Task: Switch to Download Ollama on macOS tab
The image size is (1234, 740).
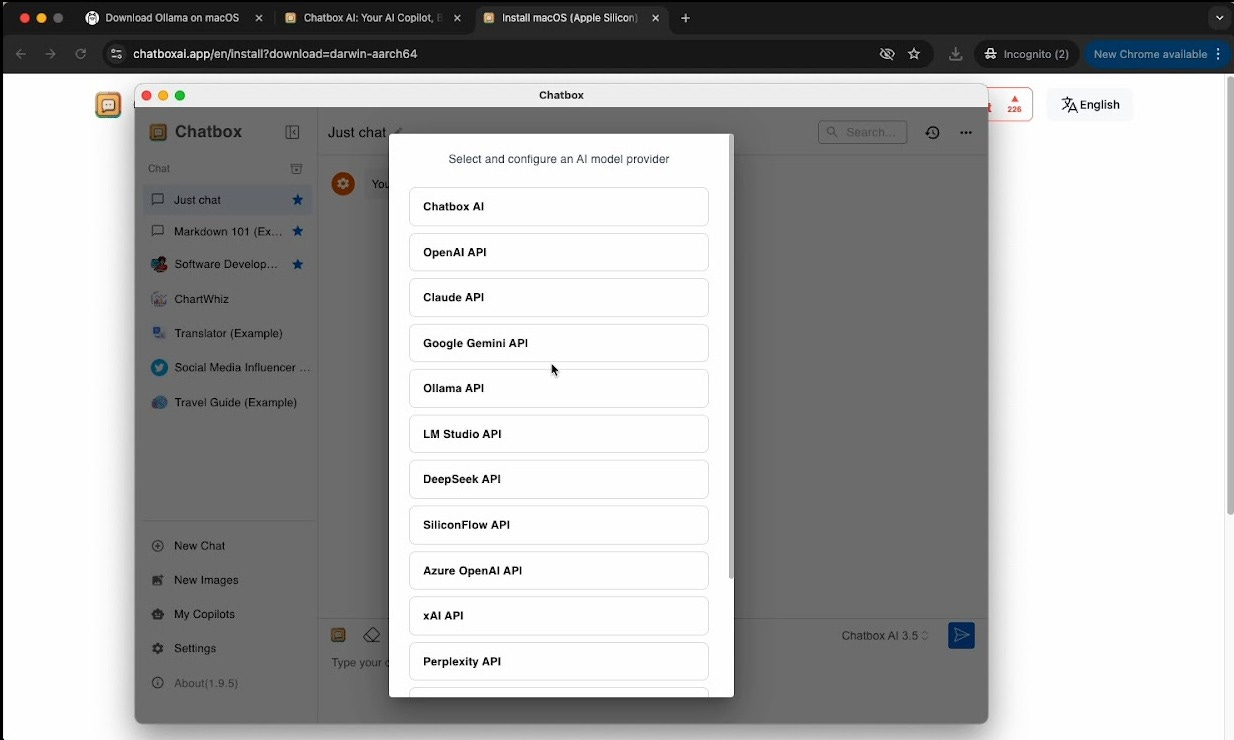Action: (172, 18)
